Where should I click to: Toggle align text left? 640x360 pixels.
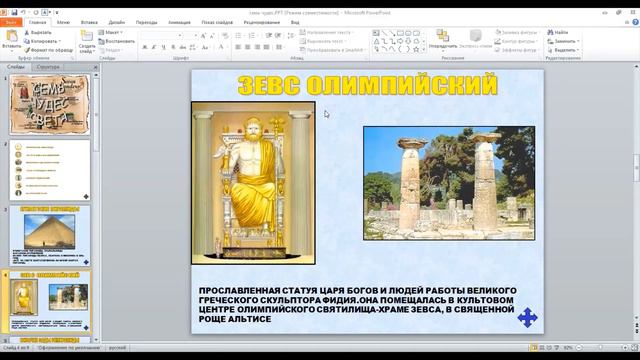[x=238, y=47]
